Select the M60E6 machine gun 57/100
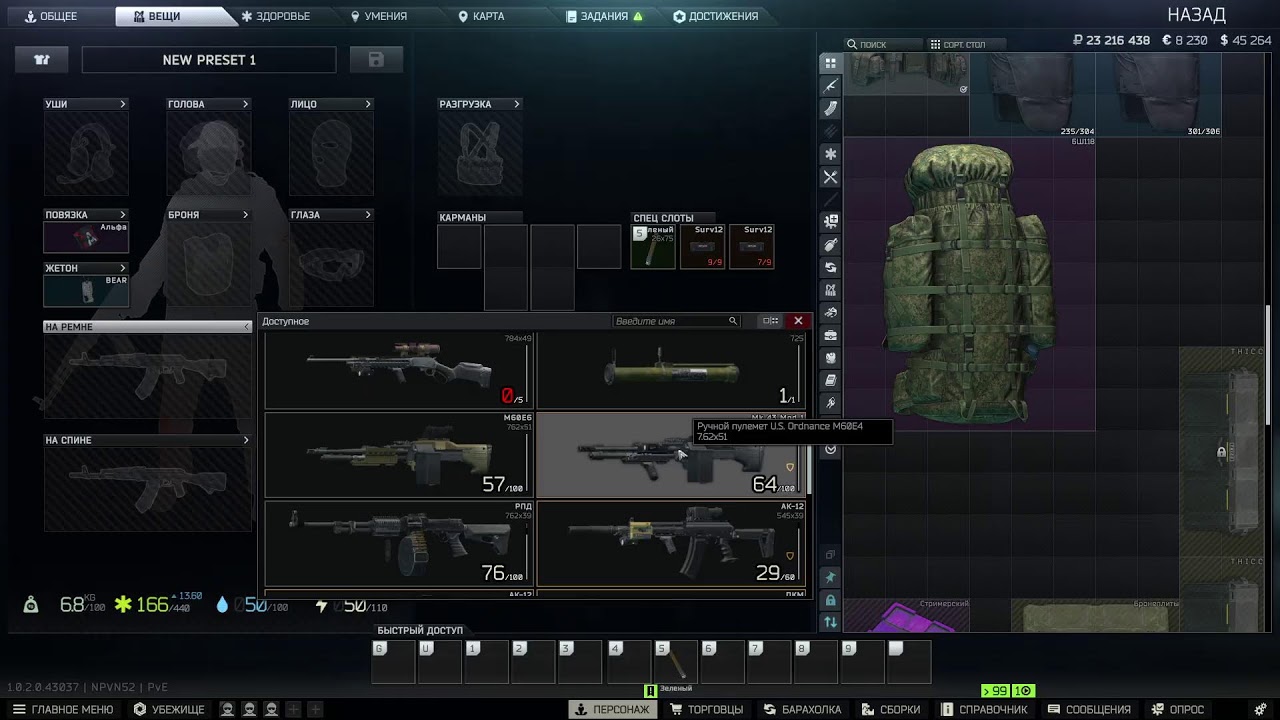 [x=400, y=455]
